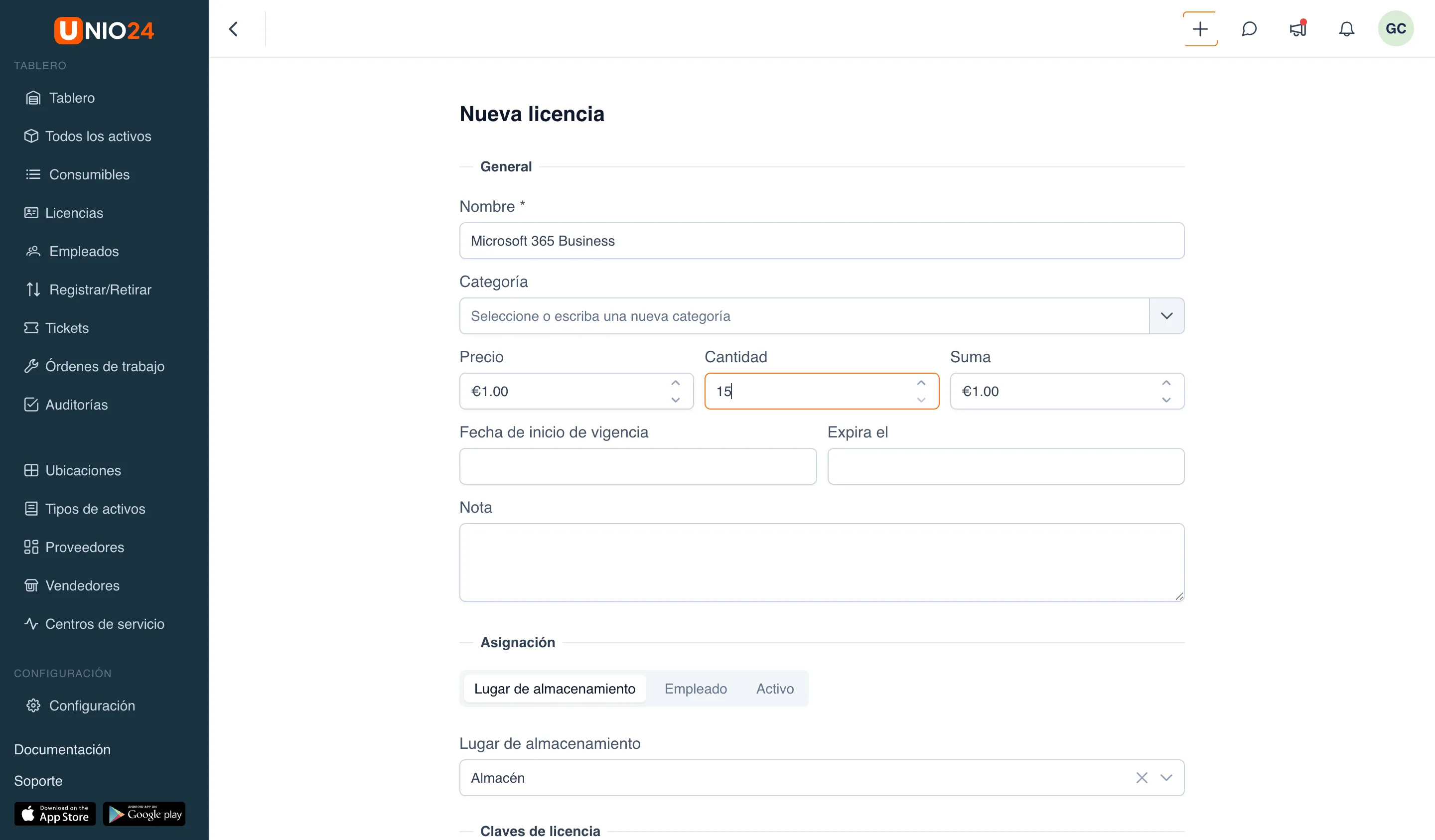The height and width of the screenshot is (840, 1435).
Task: Expand the Categoría dropdown arrow
Action: [1166, 316]
